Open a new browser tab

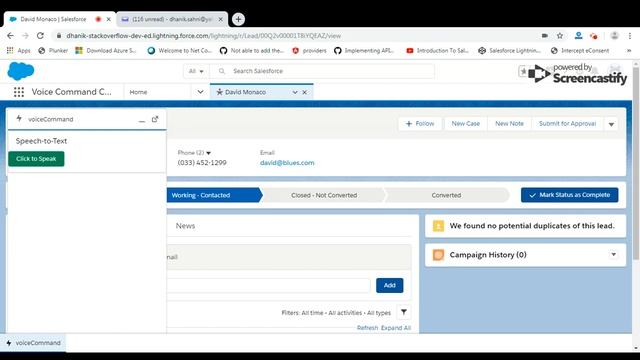[x=238, y=19]
